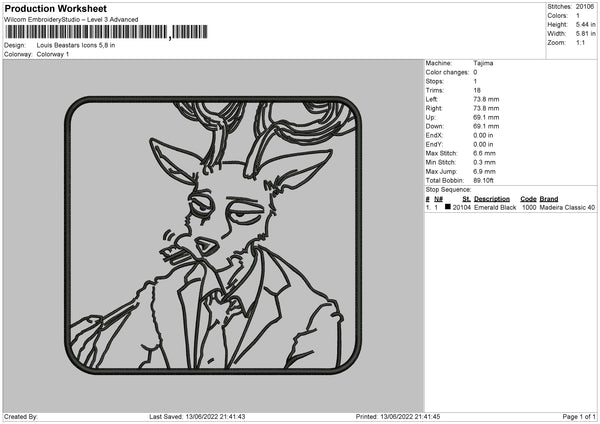
Task: Select the Total Bobbin value
Action: pos(486,180)
